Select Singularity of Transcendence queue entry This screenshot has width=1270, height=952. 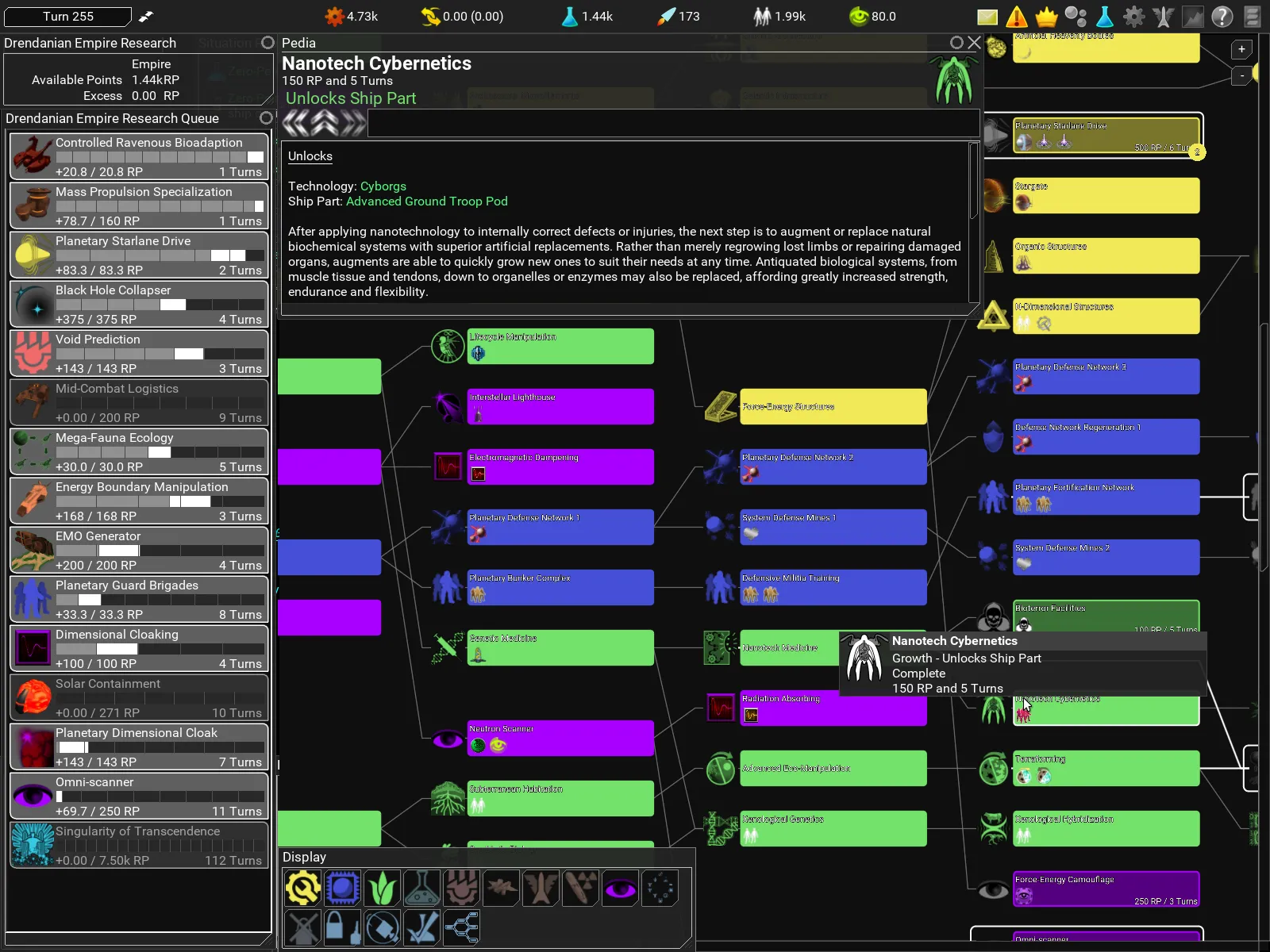(x=139, y=845)
